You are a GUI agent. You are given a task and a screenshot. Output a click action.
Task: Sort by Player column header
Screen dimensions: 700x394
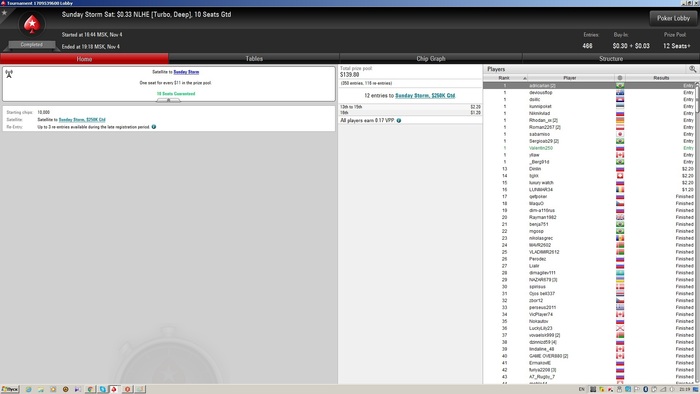click(570, 78)
